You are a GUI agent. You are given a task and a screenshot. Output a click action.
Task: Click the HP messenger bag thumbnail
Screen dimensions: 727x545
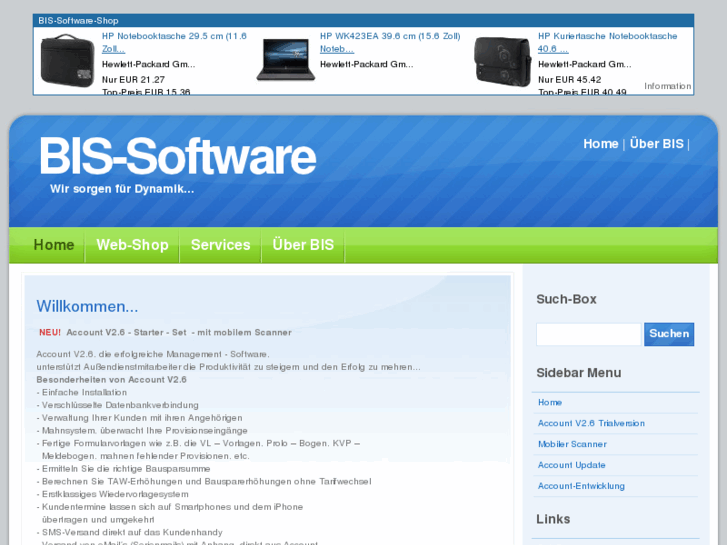click(x=504, y=61)
